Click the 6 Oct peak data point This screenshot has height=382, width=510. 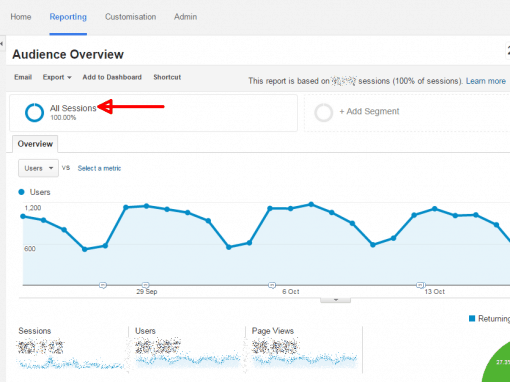pyautogui.click(x=291, y=209)
